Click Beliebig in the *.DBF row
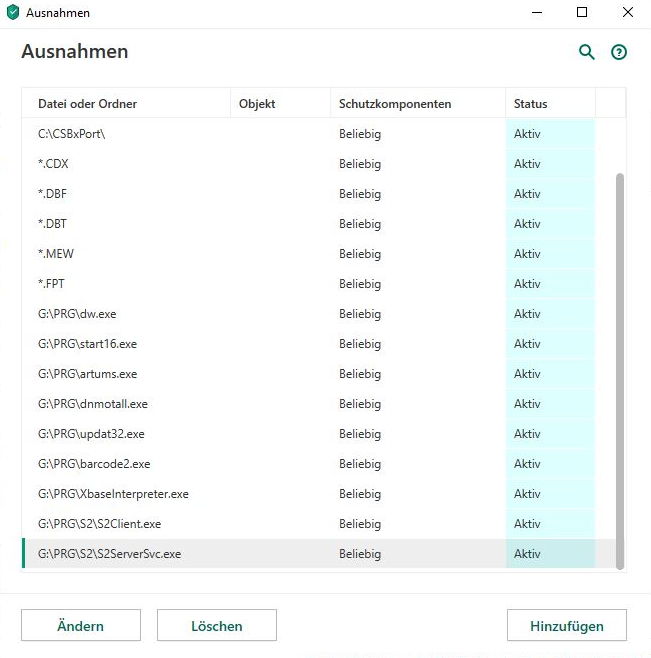 pyautogui.click(x=360, y=194)
